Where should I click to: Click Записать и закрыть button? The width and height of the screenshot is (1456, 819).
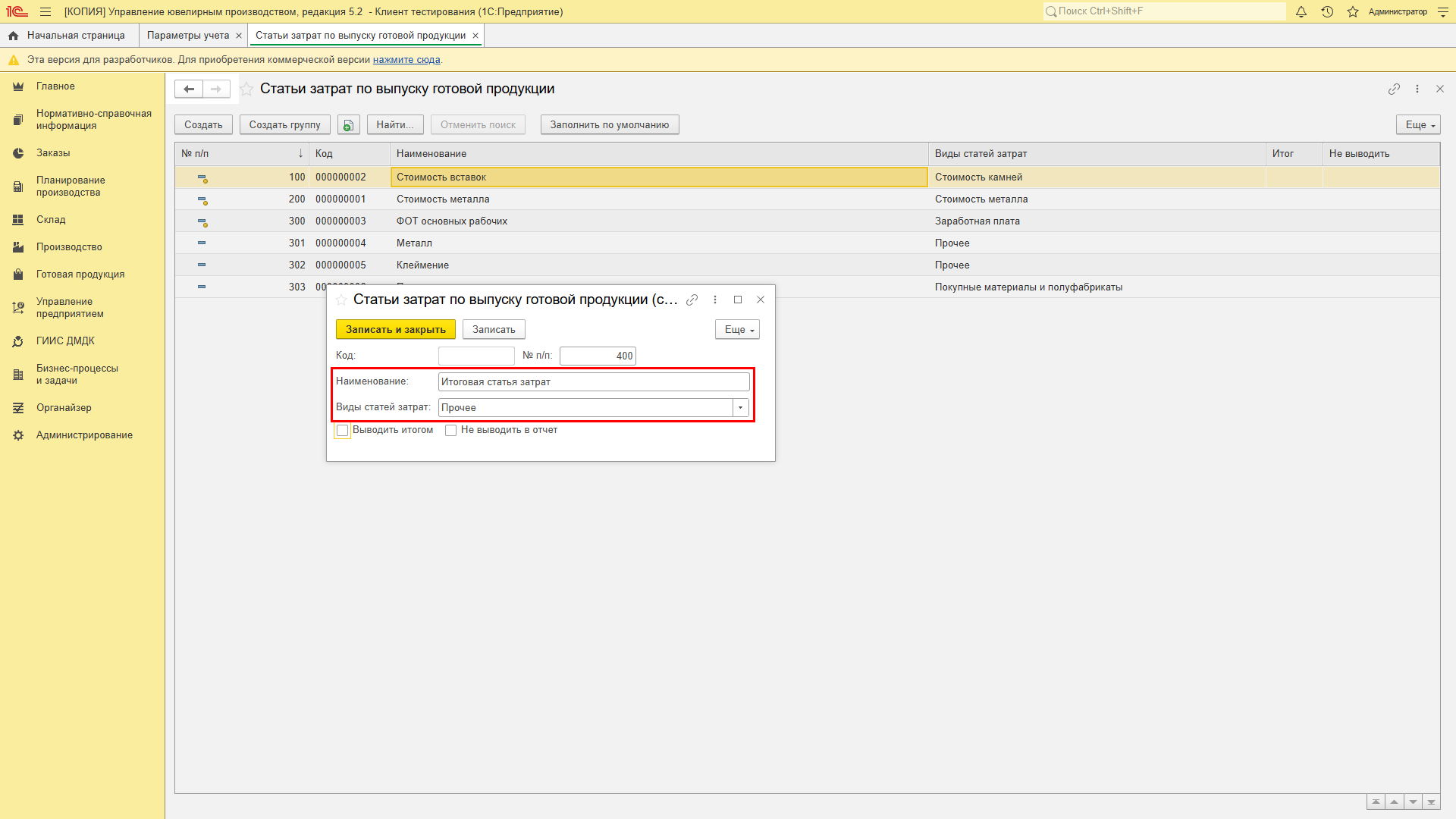(x=395, y=329)
